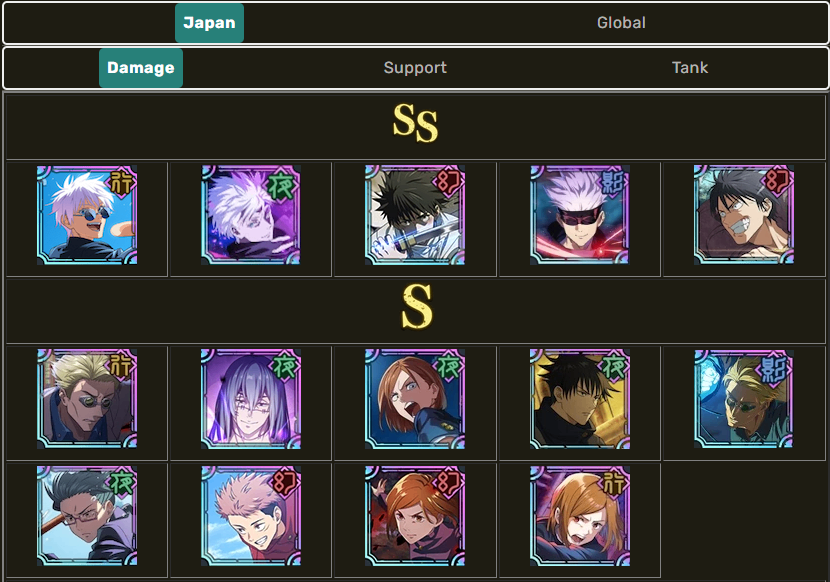Open the Maki with glasses character icon
The width and height of the screenshot is (830, 582).
[x=87, y=516]
